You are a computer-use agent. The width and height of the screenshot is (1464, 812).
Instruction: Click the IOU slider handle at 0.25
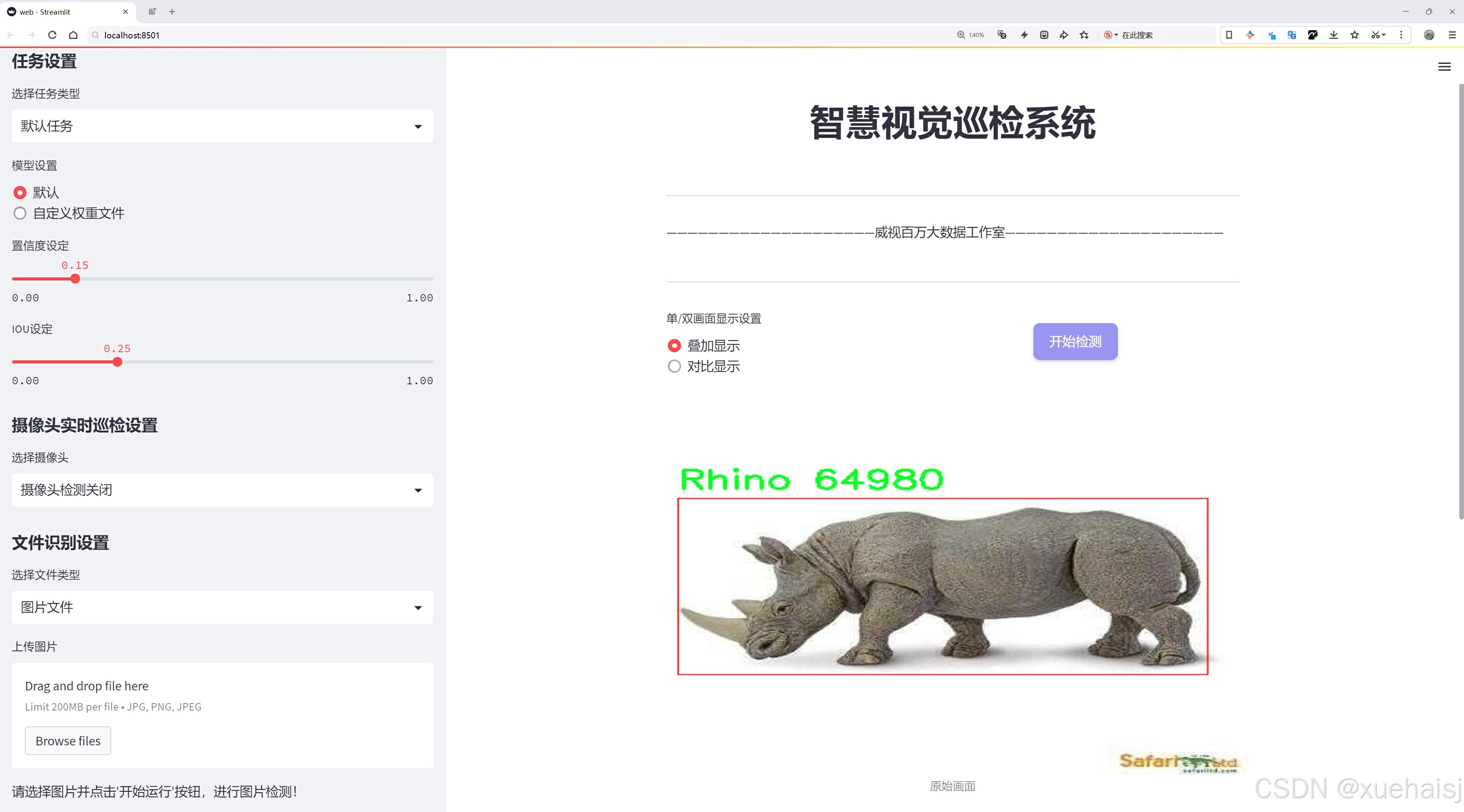coord(117,362)
